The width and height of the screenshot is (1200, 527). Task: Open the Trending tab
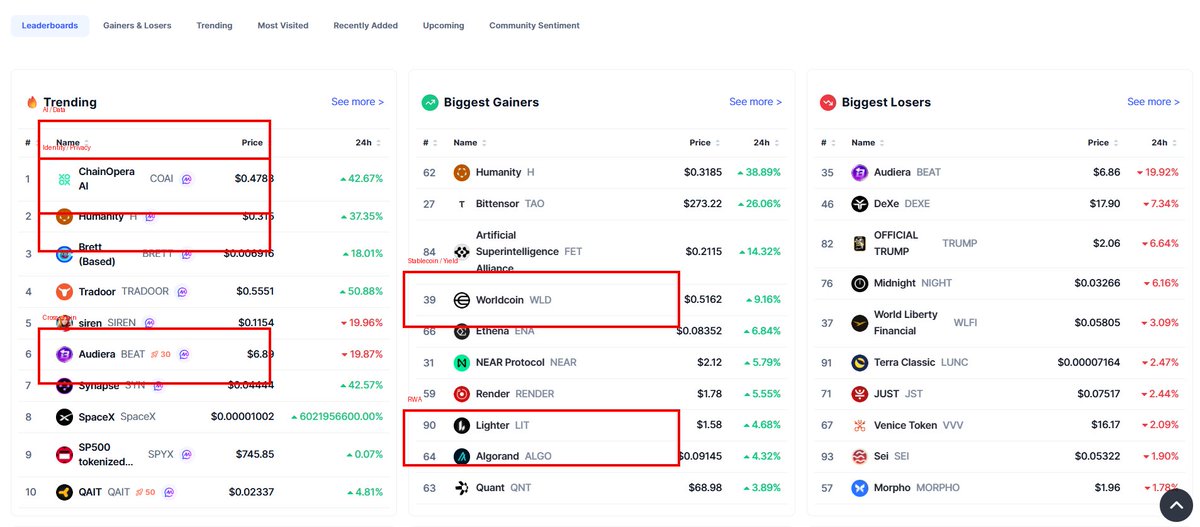[214, 25]
